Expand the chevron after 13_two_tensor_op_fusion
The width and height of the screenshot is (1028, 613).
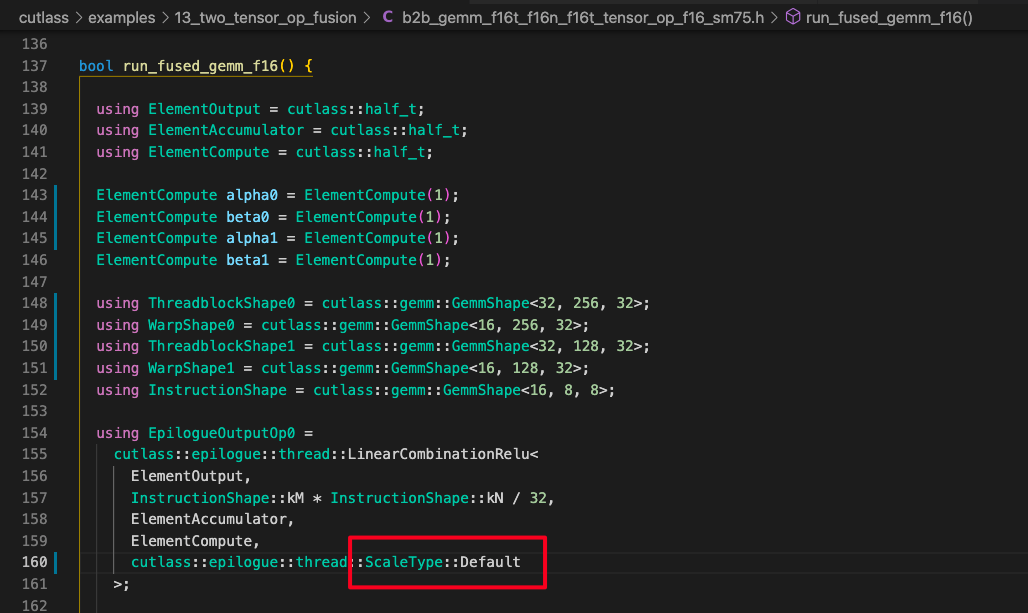[x=365, y=17]
